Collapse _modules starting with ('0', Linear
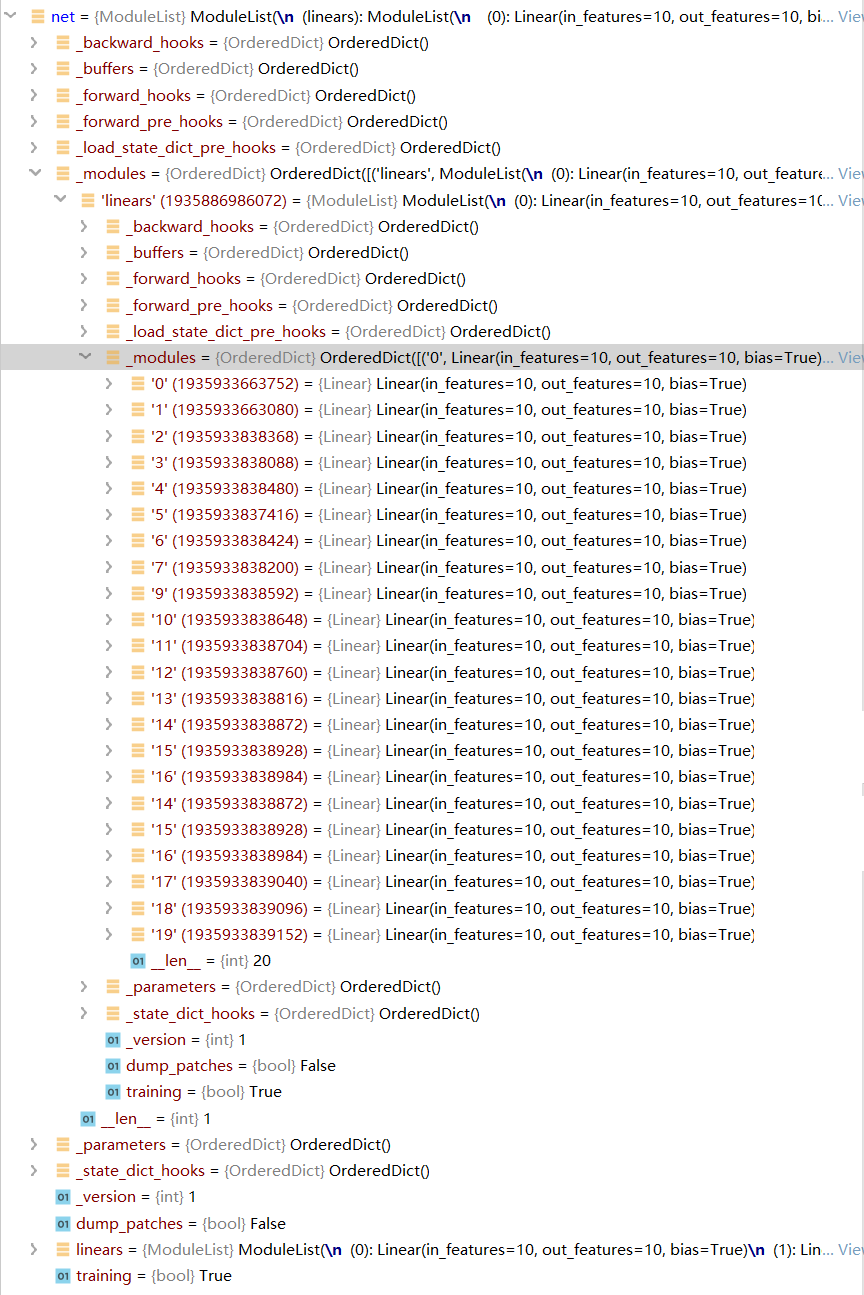Screen dimensions: 864x1295 (x=84, y=357)
